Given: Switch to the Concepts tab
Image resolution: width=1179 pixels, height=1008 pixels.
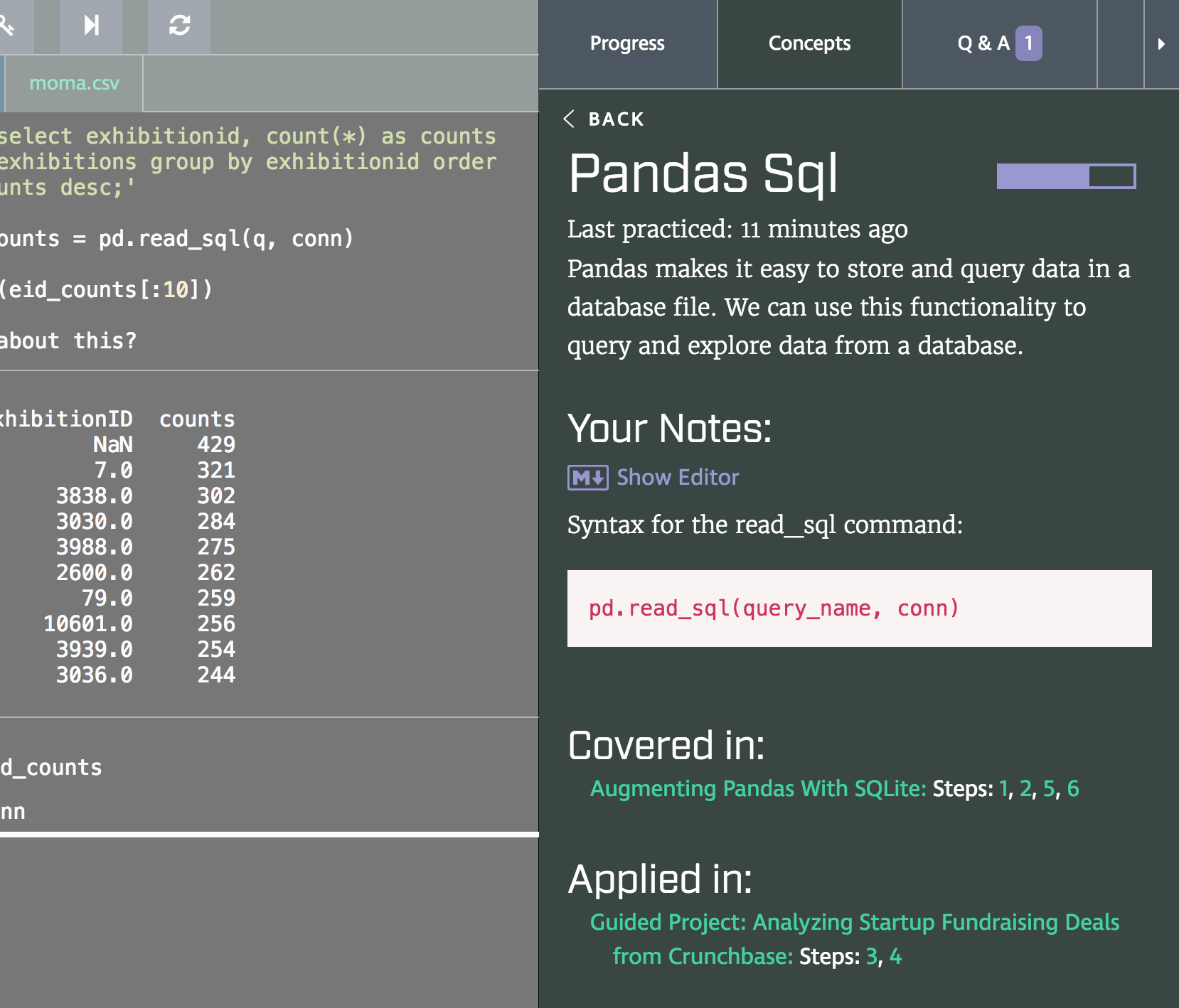Looking at the screenshot, I should pos(809,44).
